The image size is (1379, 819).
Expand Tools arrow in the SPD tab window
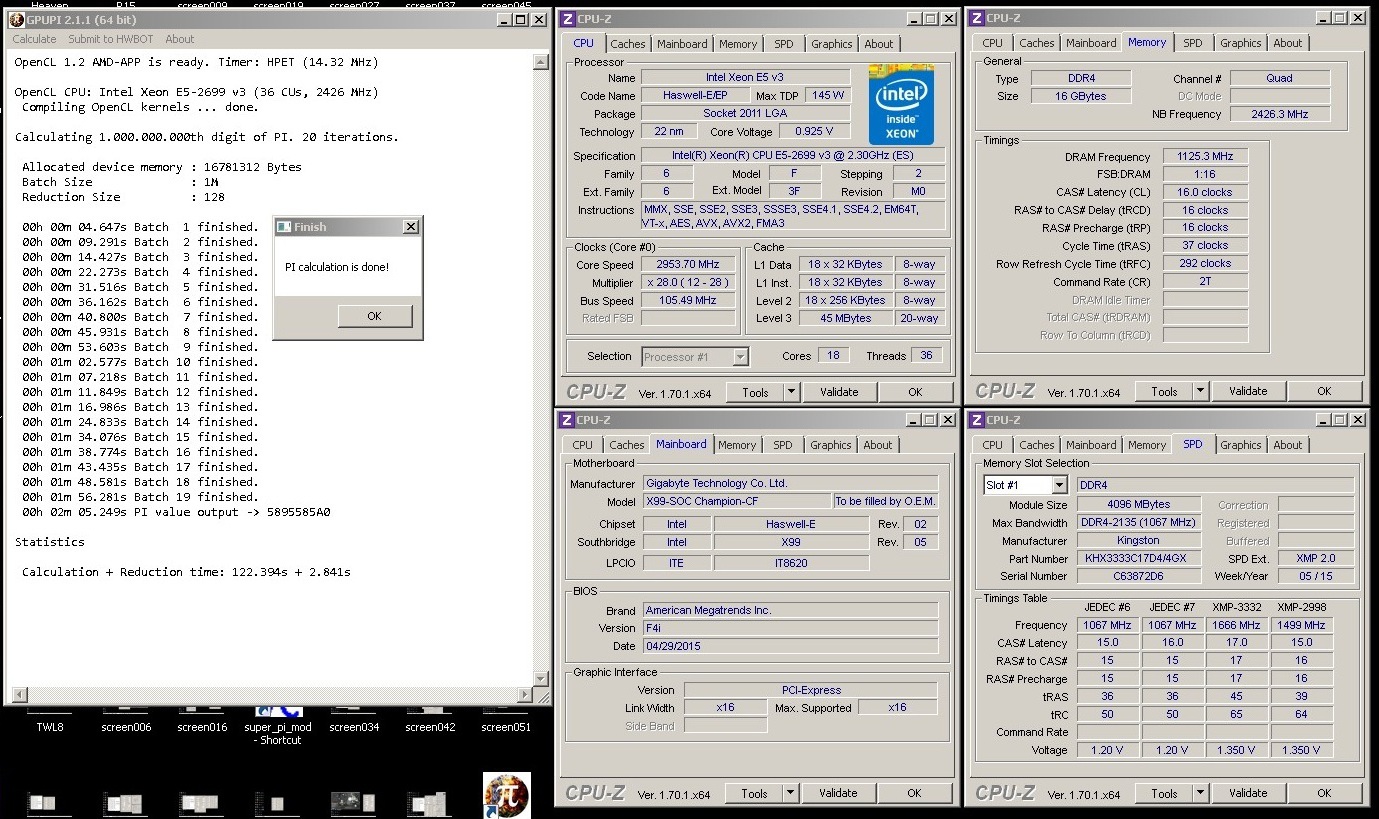point(1200,793)
